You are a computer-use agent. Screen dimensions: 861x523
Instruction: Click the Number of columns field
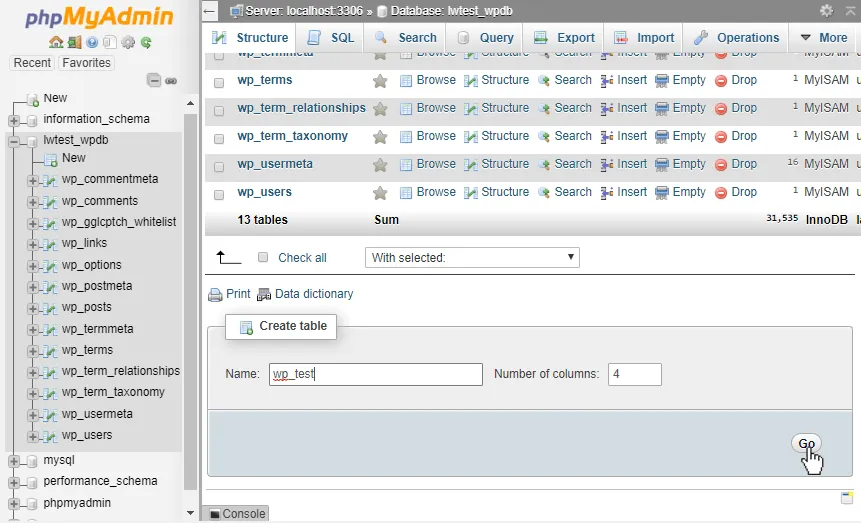pos(634,374)
